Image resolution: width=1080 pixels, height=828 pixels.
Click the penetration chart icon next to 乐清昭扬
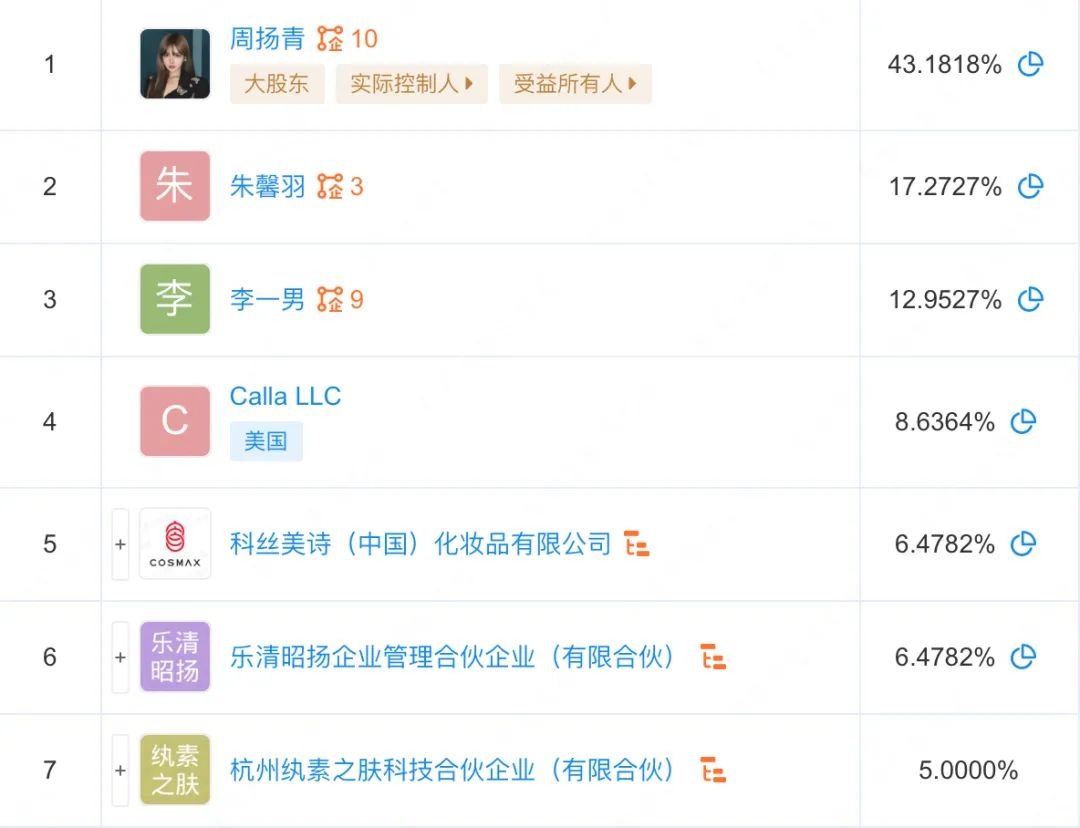713,657
